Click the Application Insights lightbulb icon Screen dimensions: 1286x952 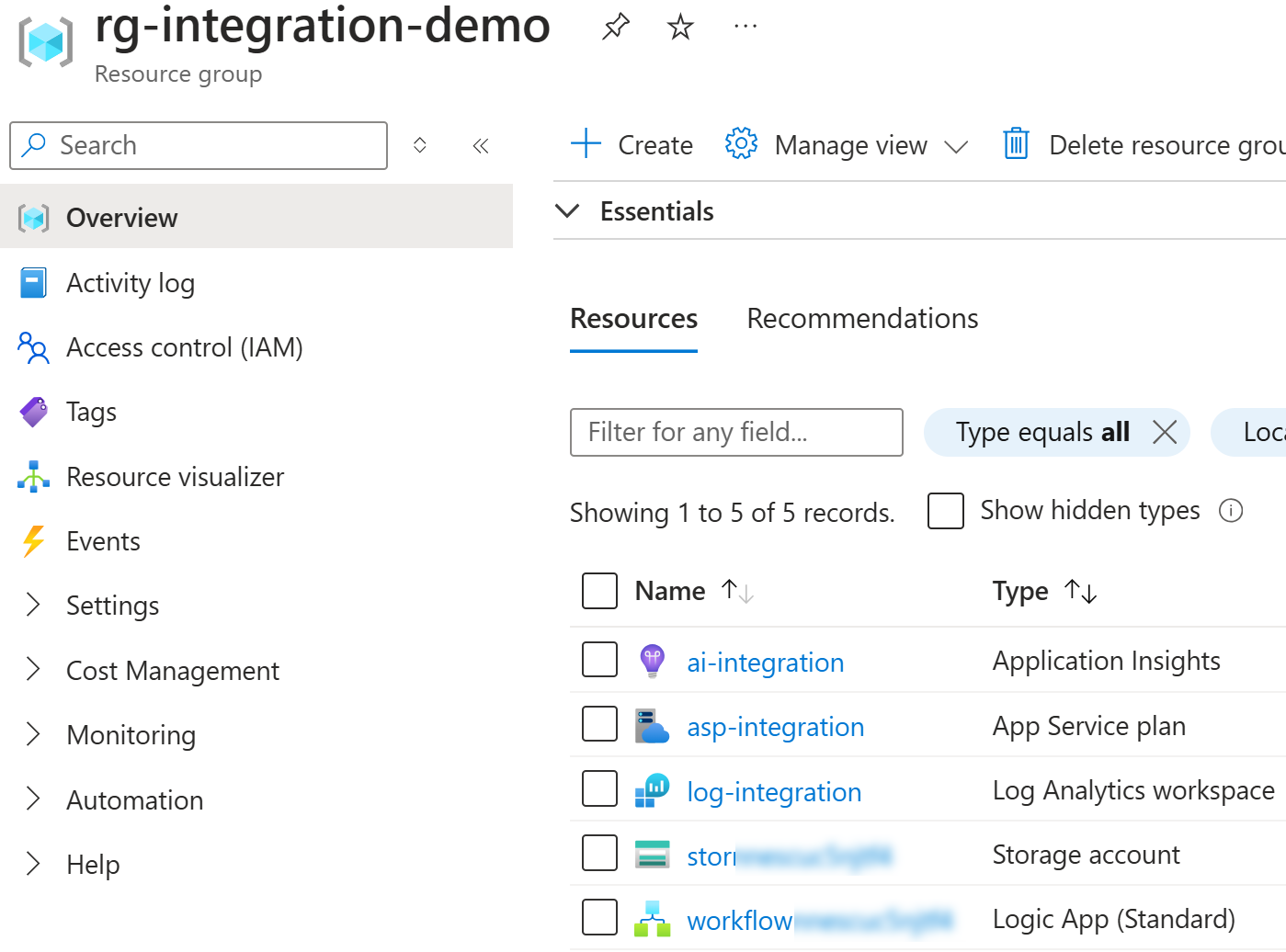tap(652, 661)
